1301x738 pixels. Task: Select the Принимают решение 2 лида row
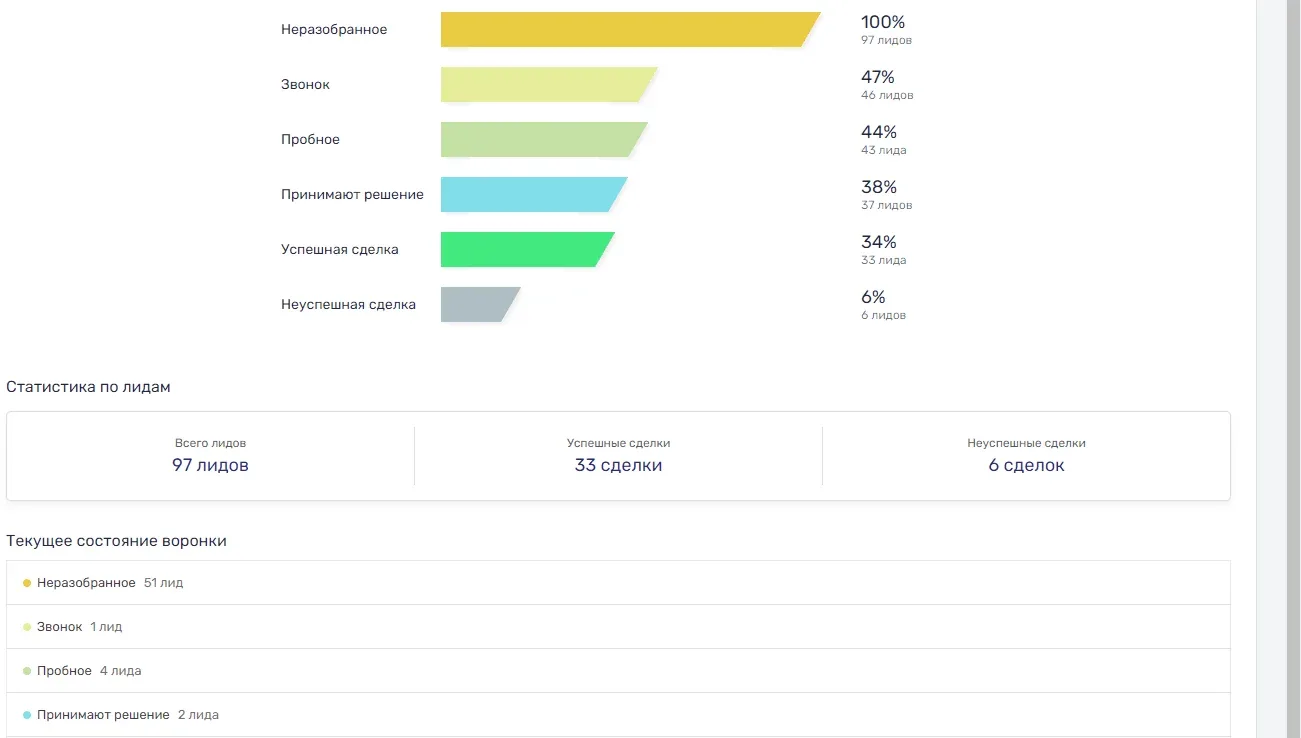tap(618, 715)
